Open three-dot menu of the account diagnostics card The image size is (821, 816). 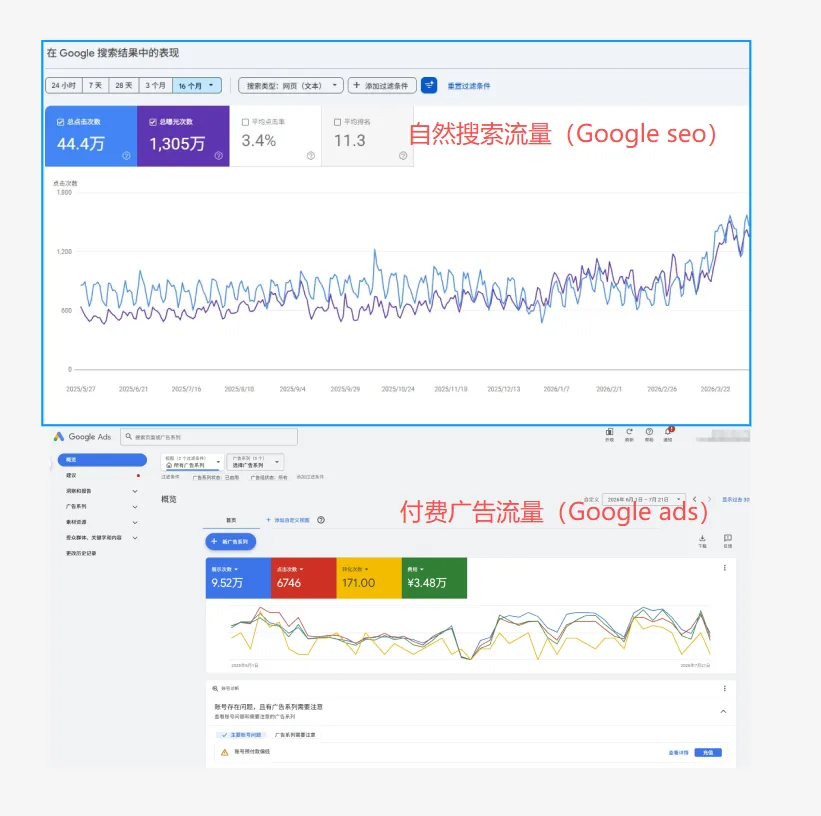pos(725,688)
